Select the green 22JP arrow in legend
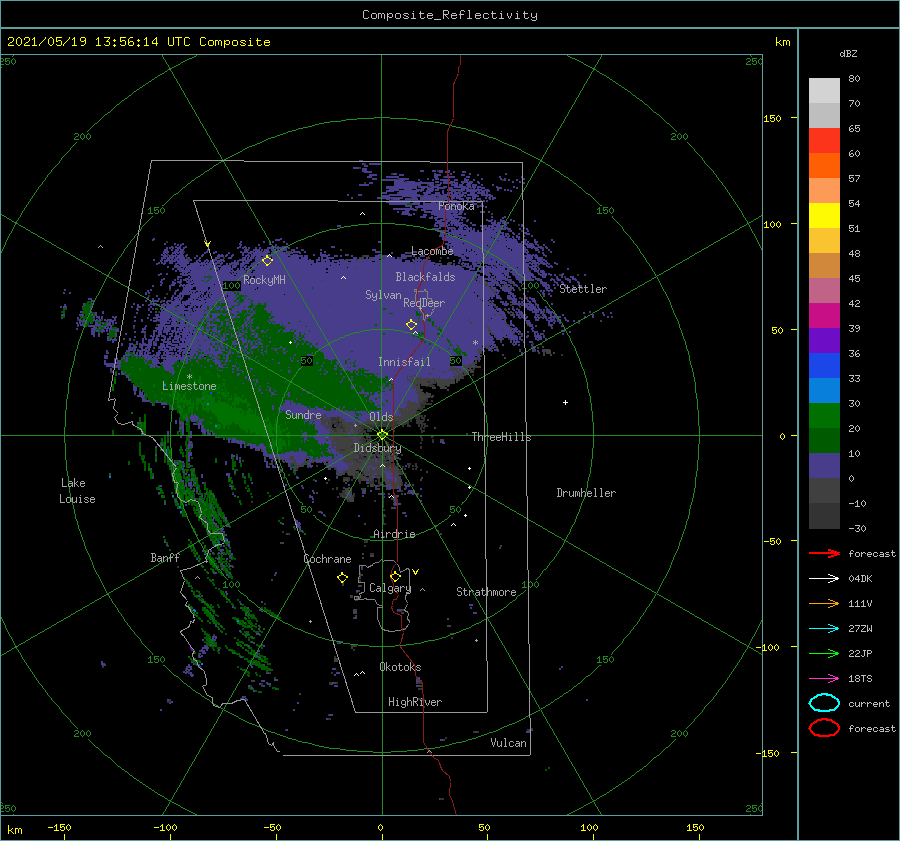The width and height of the screenshot is (900, 841). click(x=824, y=653)
